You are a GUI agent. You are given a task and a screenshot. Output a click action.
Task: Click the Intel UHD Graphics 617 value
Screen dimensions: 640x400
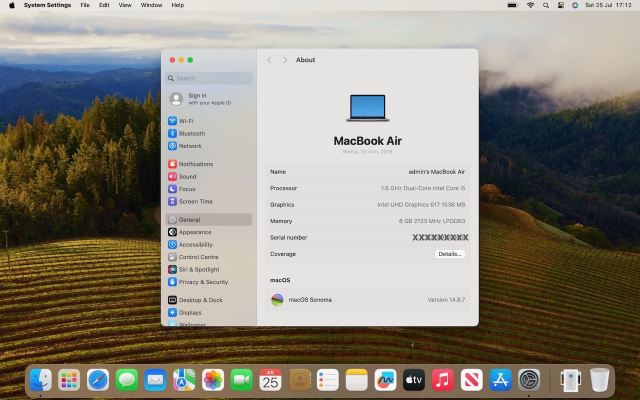(421, 204)
